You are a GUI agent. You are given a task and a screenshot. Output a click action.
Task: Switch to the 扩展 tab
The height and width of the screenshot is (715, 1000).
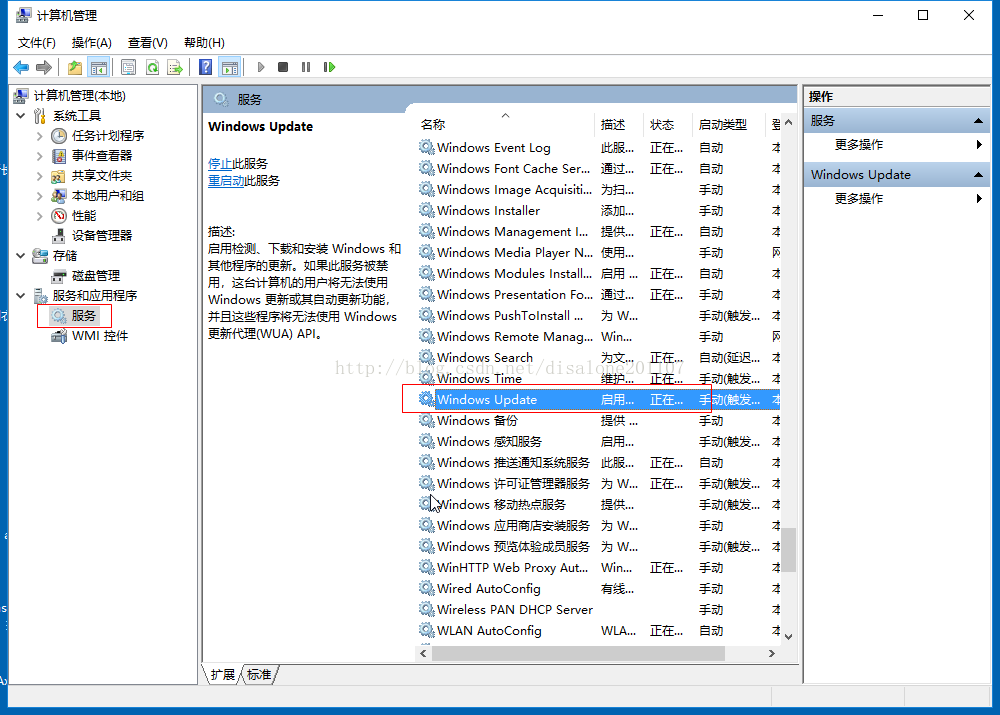(x=223, y=675)
